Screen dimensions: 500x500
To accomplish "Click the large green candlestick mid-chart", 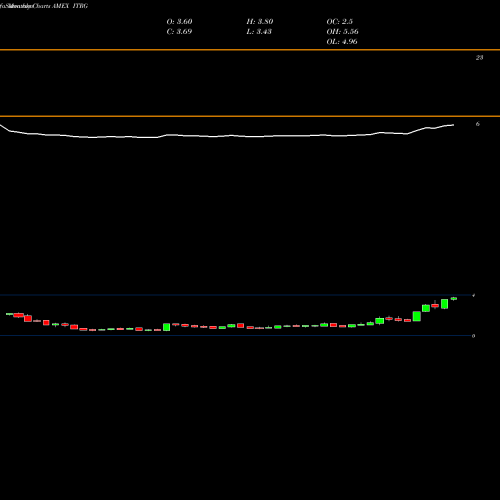I will pos(166,327).
